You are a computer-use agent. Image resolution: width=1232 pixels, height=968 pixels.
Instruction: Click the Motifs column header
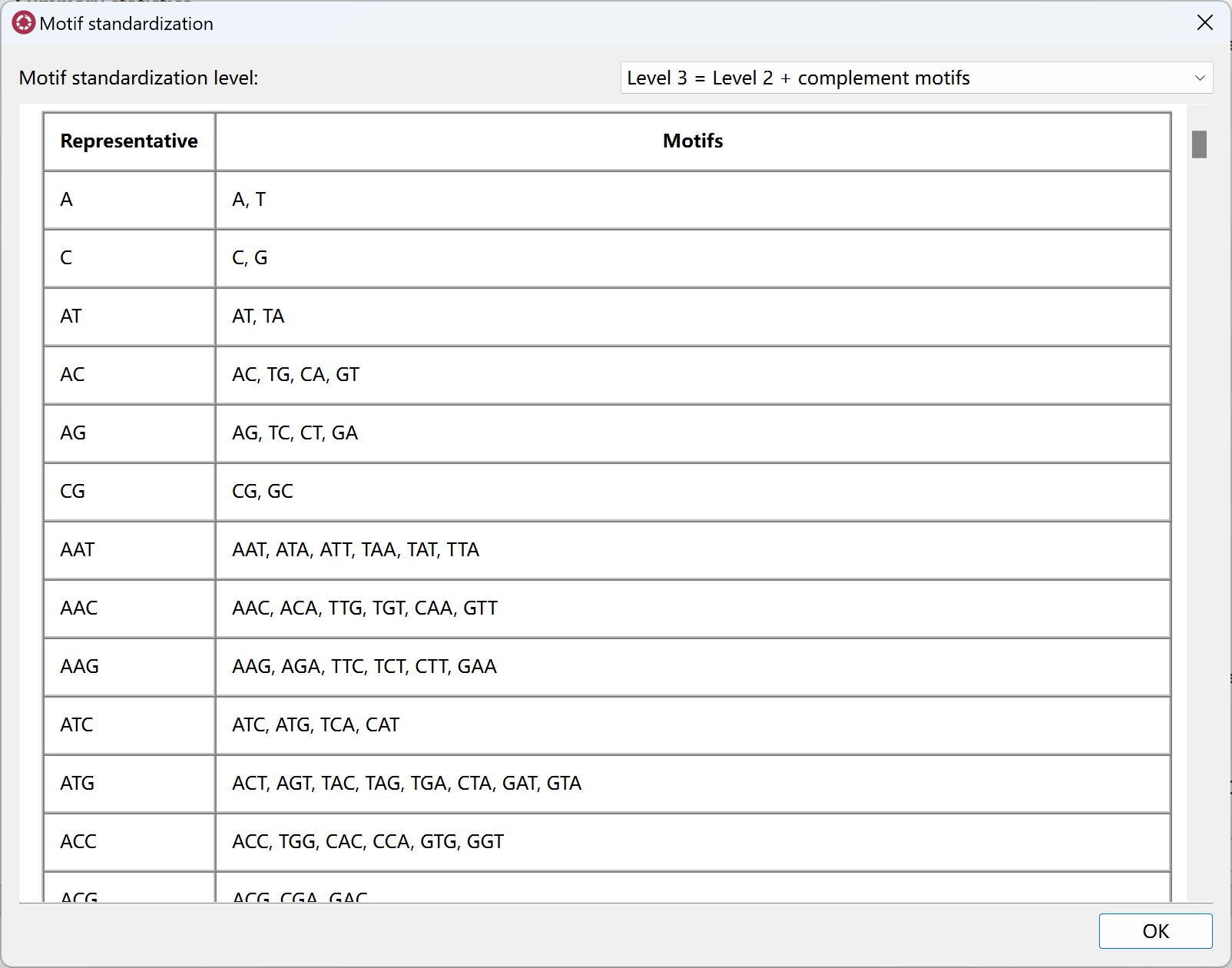pyautogui.click(x=693, y=141)
